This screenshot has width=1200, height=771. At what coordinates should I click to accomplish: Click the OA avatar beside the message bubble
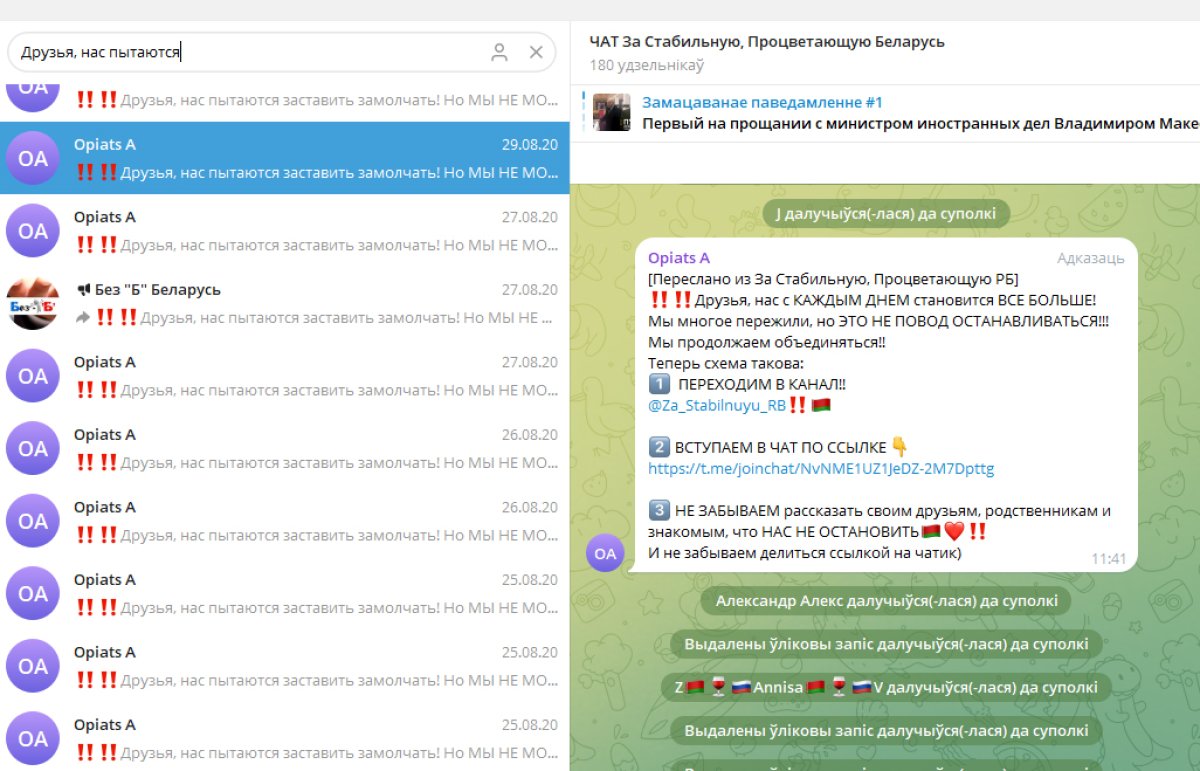click(605, 552)
